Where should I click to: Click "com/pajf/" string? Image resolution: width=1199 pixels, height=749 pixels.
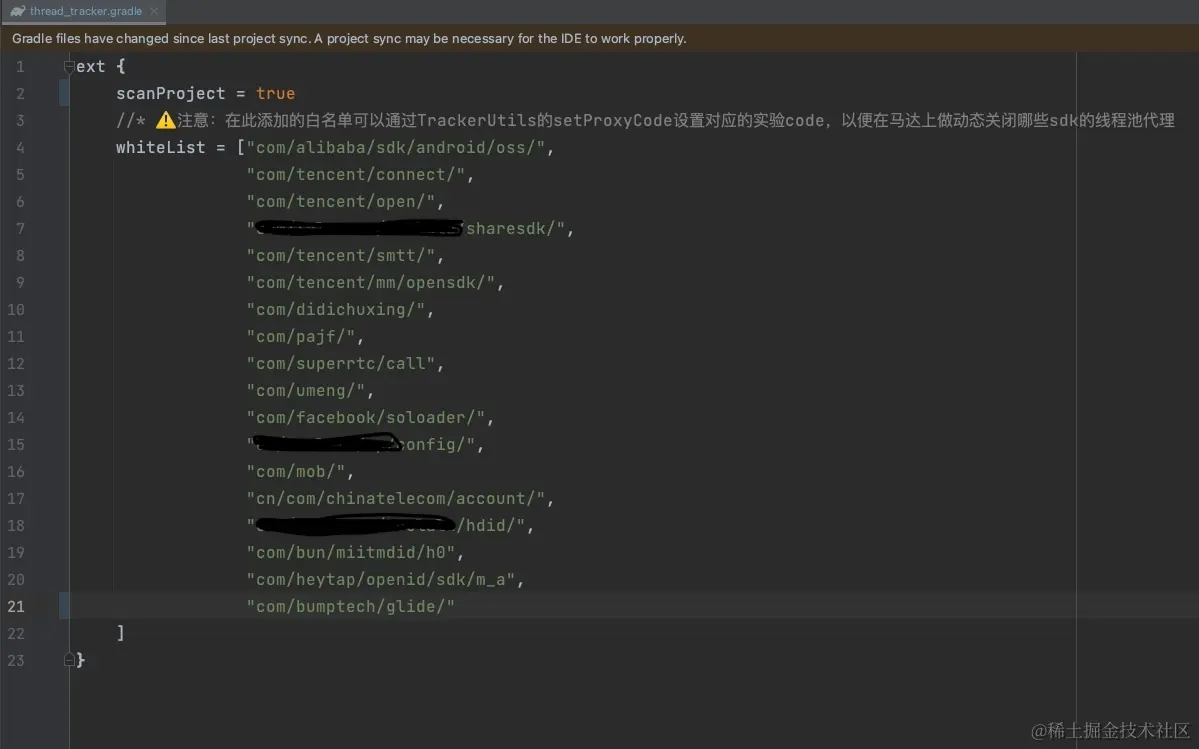301,336
